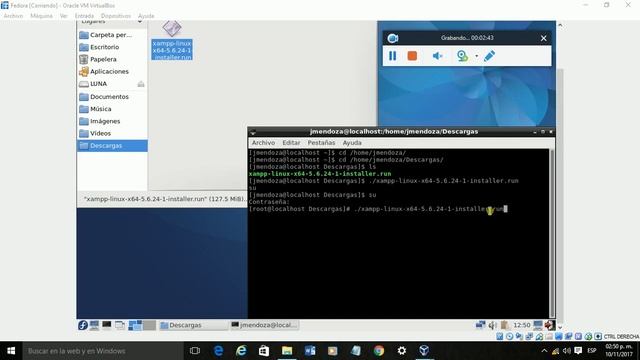Click the webcam icon in recorder toolbar
Viewport: 640px width, 360px height.
click(x=462, y=56)
